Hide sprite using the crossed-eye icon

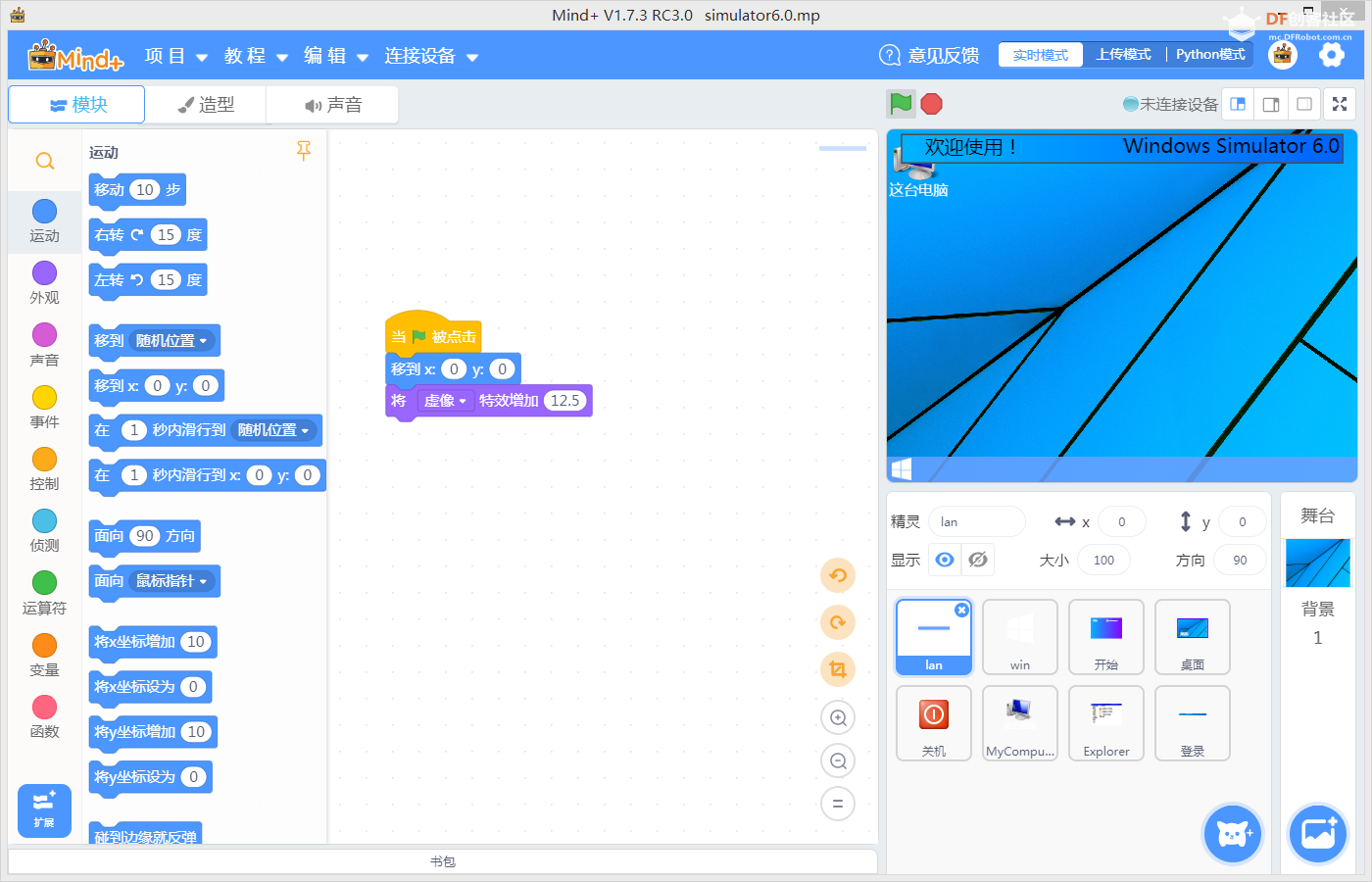pyautogui.click(x=977, y=560)
